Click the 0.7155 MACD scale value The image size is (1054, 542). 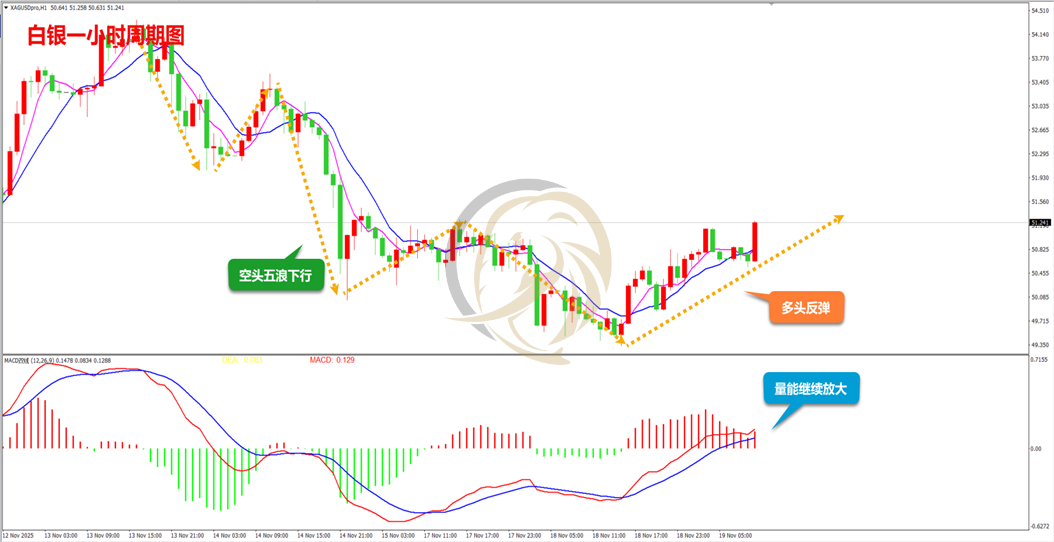(x=1041, y=360)
